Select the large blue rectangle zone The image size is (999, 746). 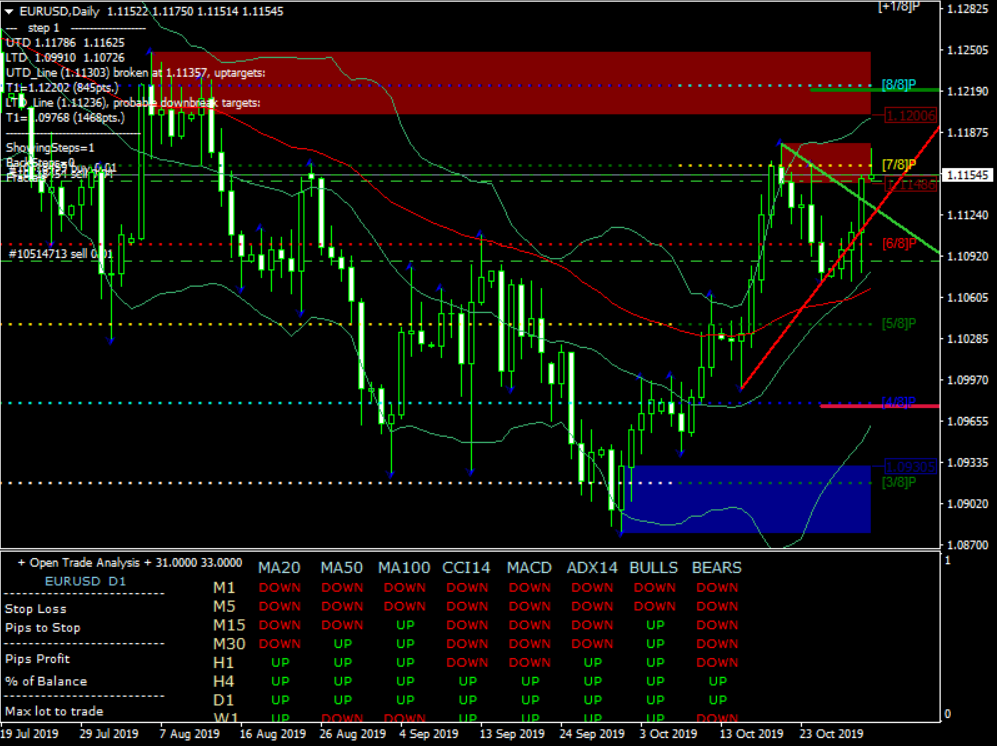pyautogui.click(x=746, y=499)
